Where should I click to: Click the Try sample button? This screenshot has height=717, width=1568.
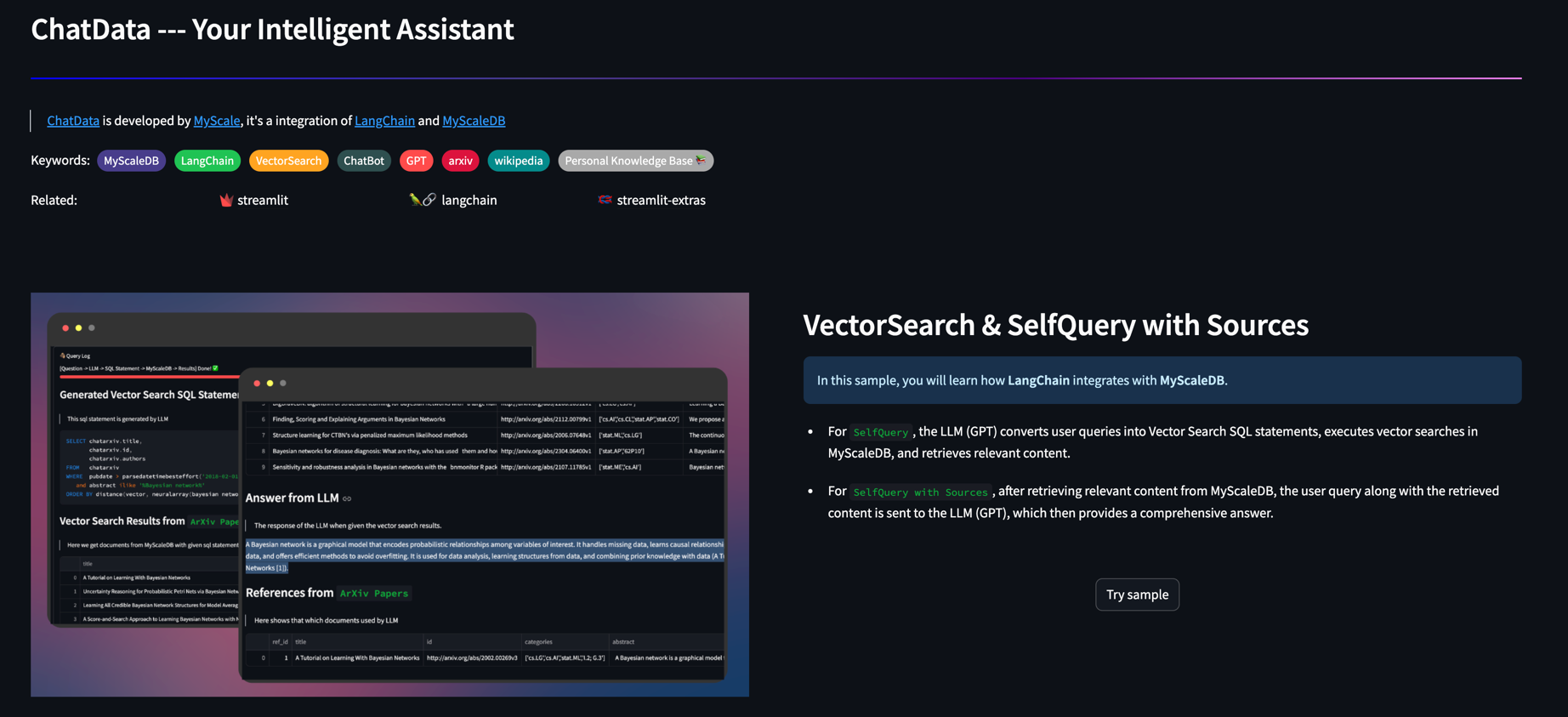tap(1137, 595)
